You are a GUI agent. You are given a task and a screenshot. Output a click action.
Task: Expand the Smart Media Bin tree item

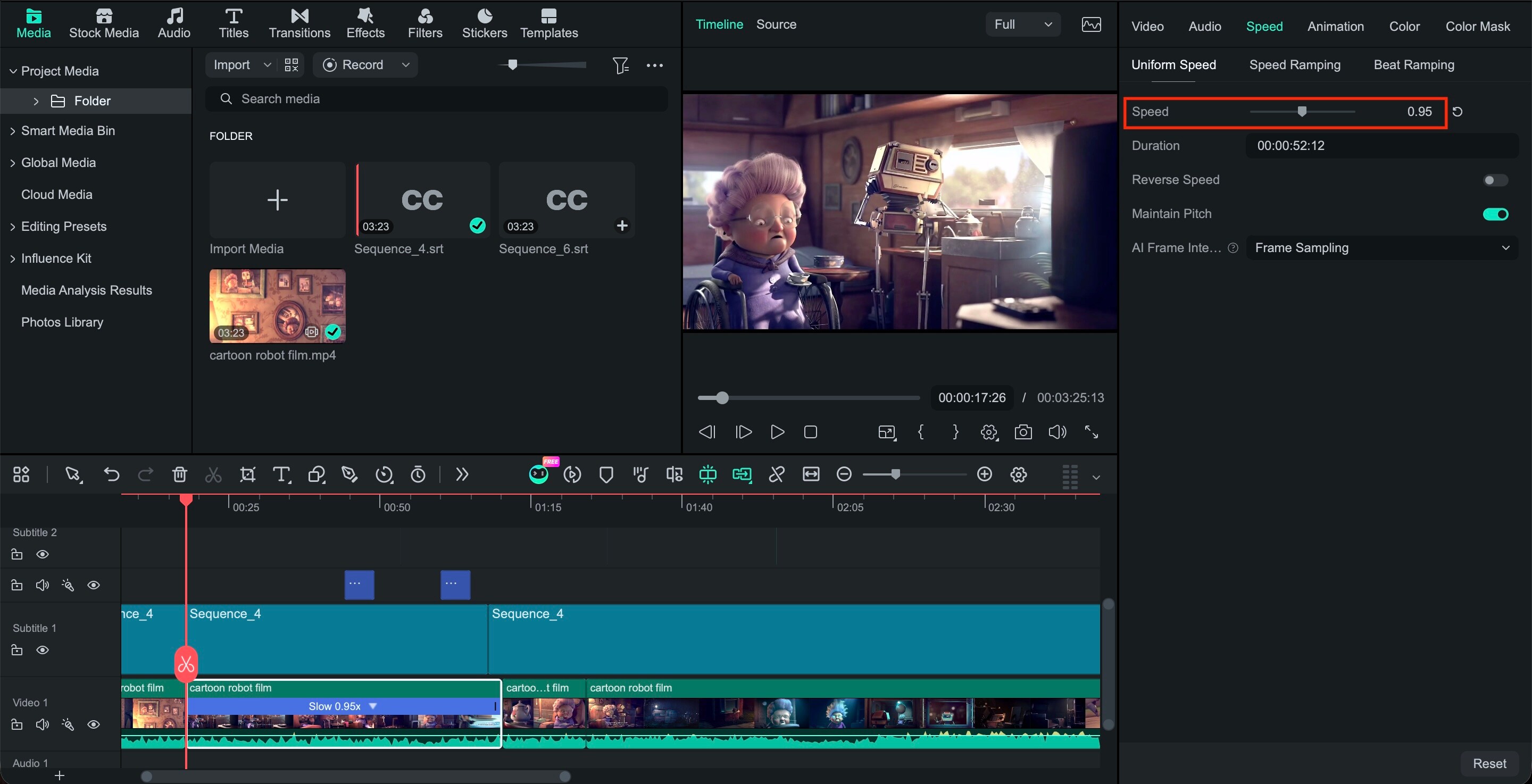coord(12,131)
